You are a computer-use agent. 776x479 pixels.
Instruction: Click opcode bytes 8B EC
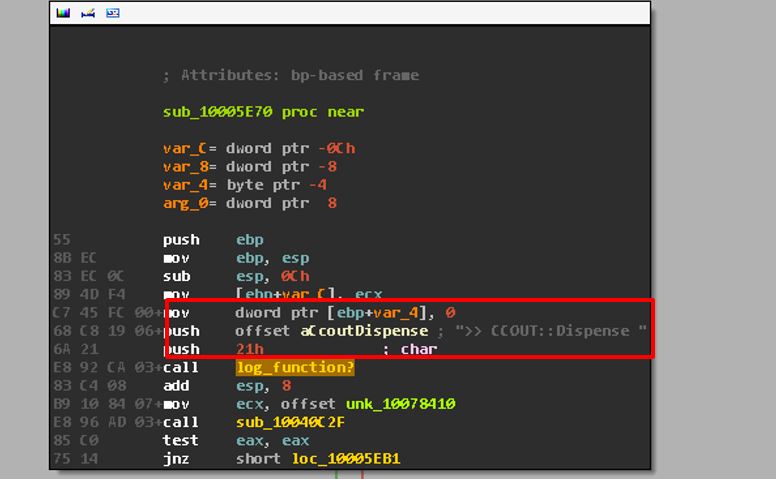[x=75, y=258]
